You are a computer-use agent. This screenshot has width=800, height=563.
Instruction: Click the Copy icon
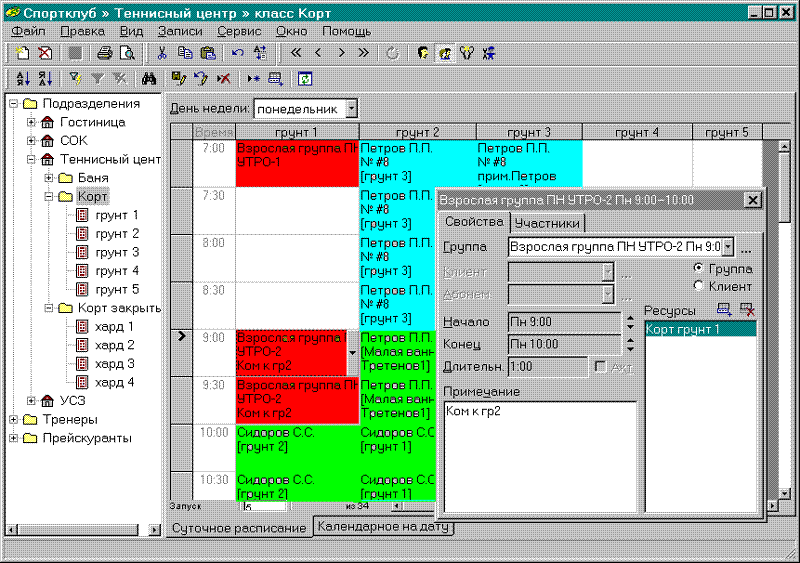pos(185,53)
